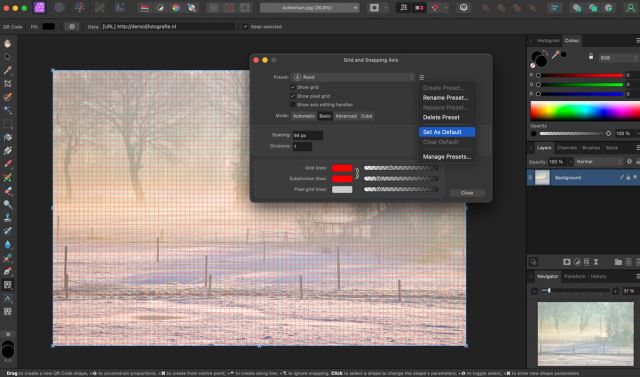Open the RGB colour model dropdown
Viewport: 640px width, 377px height.
coord(618,58)
